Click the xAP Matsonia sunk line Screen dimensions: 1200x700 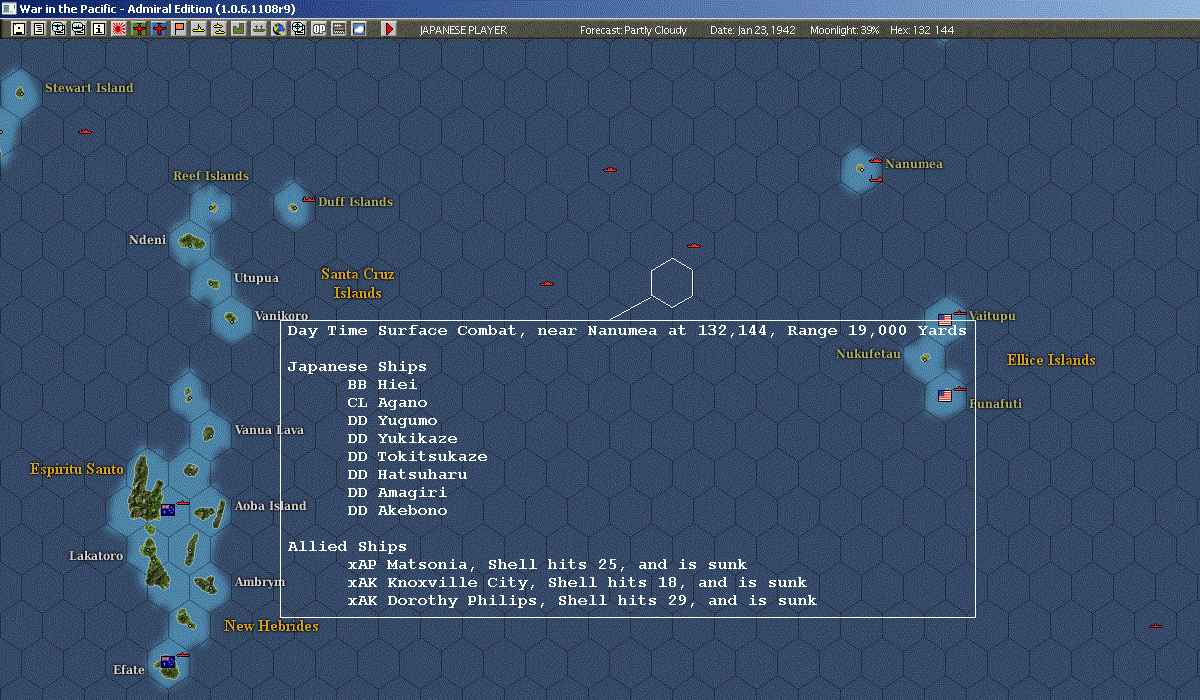click(547, 565)
